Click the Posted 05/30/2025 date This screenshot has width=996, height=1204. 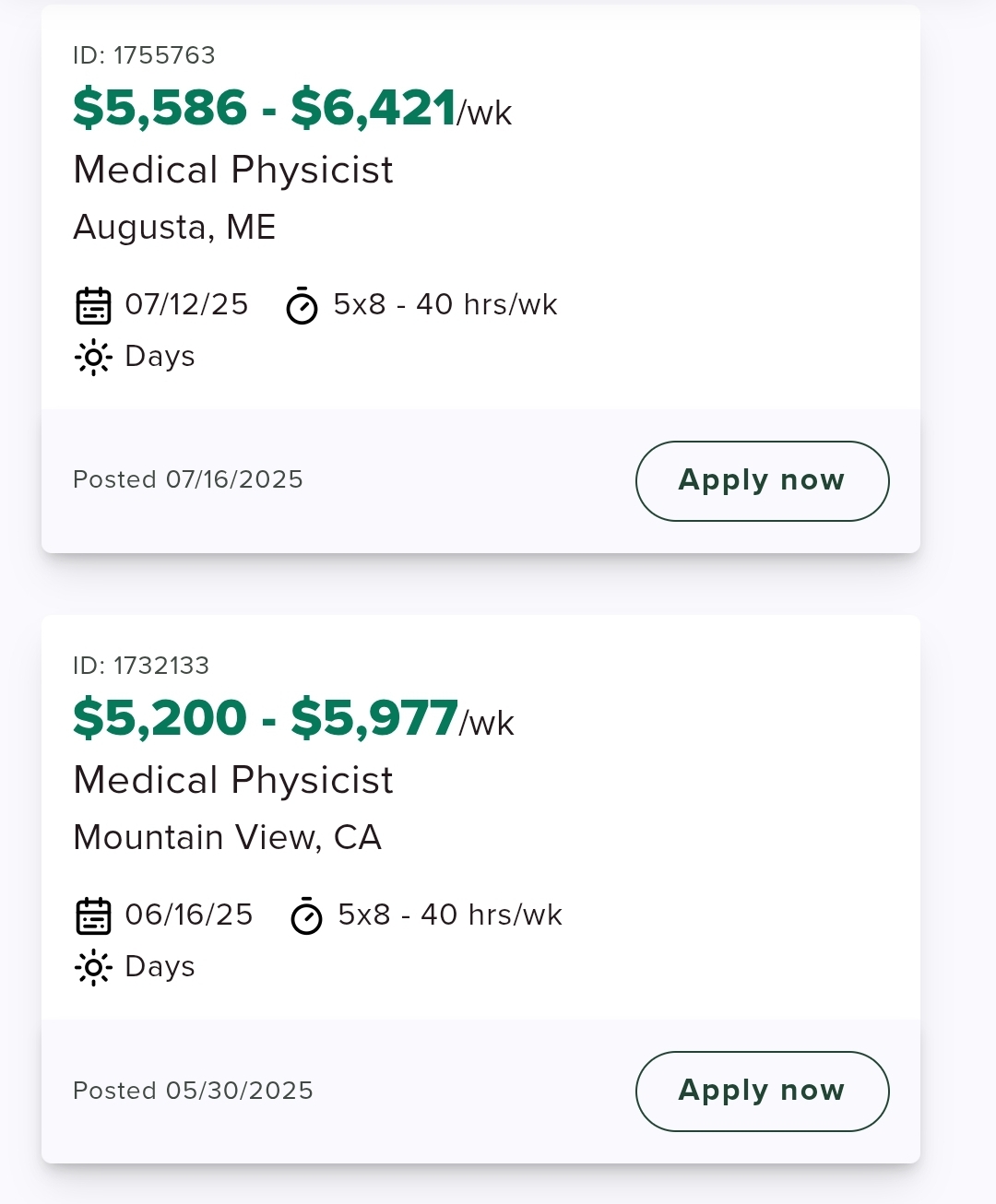point(193,1091)
